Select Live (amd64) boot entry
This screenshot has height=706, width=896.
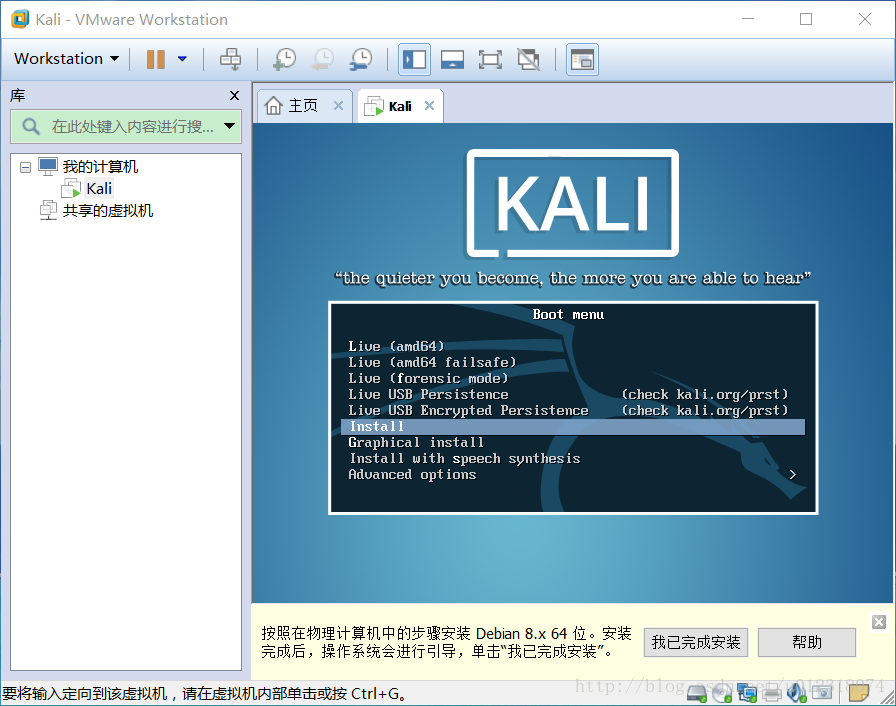click(x=396, y=346)
